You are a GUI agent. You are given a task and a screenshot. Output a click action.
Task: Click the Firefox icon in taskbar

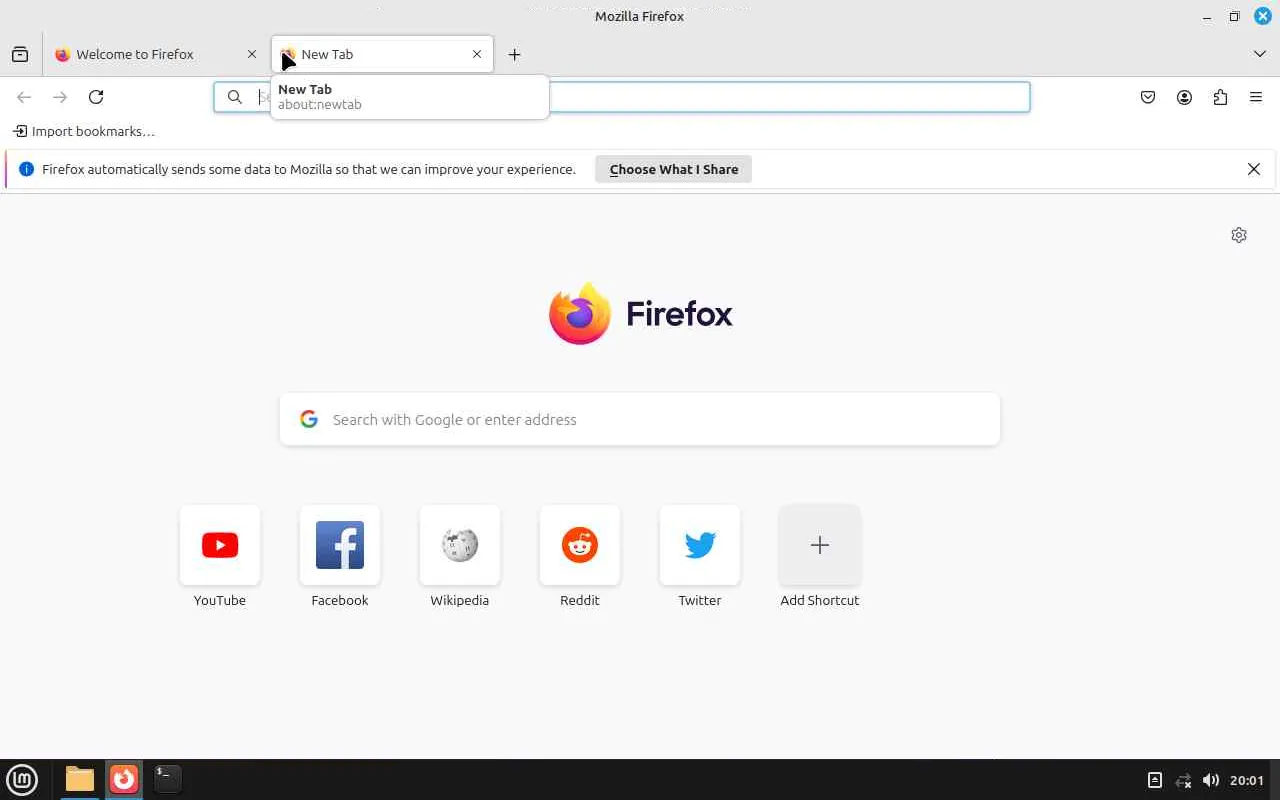click(x=124, y=779)
